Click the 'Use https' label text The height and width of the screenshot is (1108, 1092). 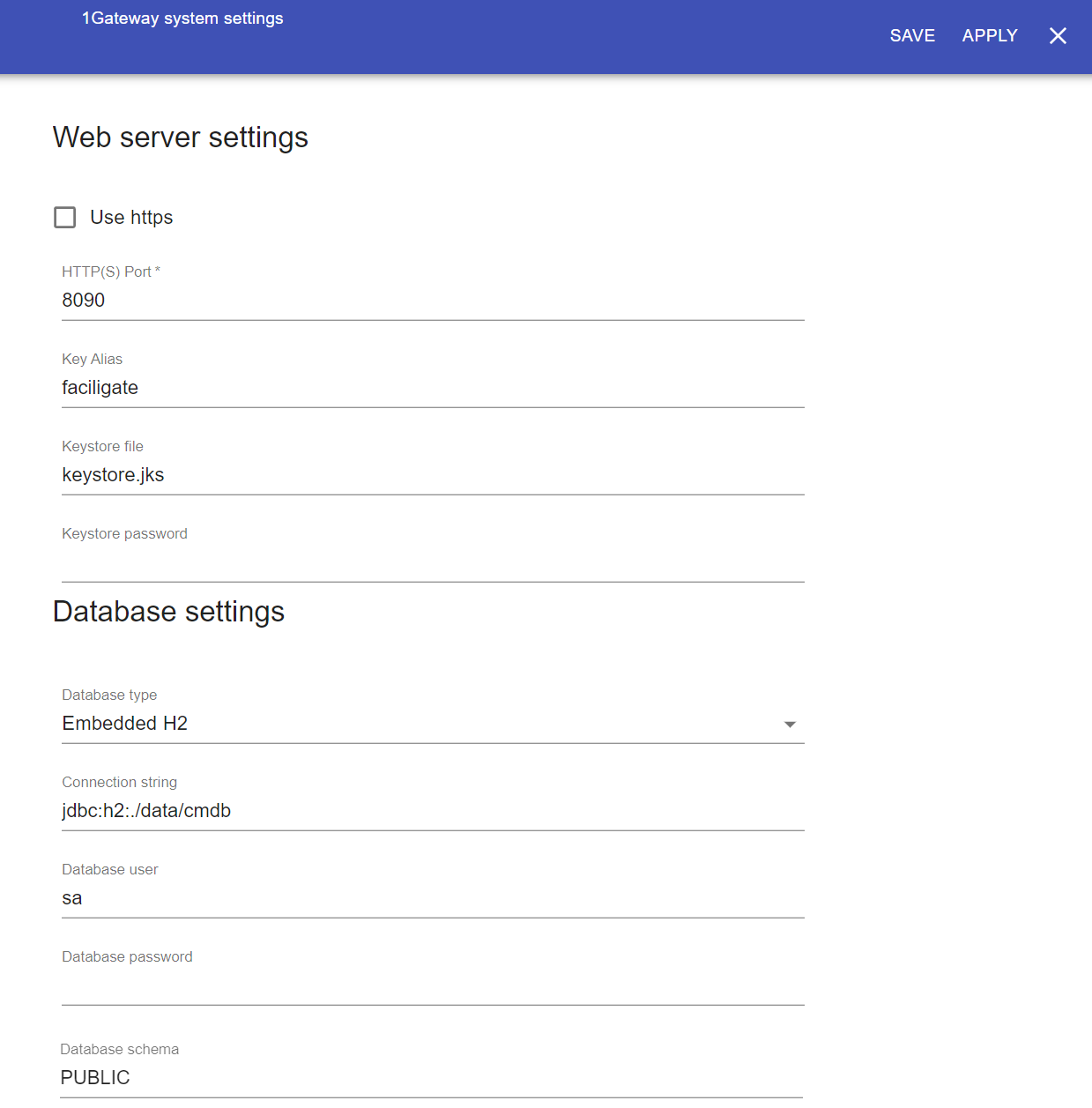(131, 218)
